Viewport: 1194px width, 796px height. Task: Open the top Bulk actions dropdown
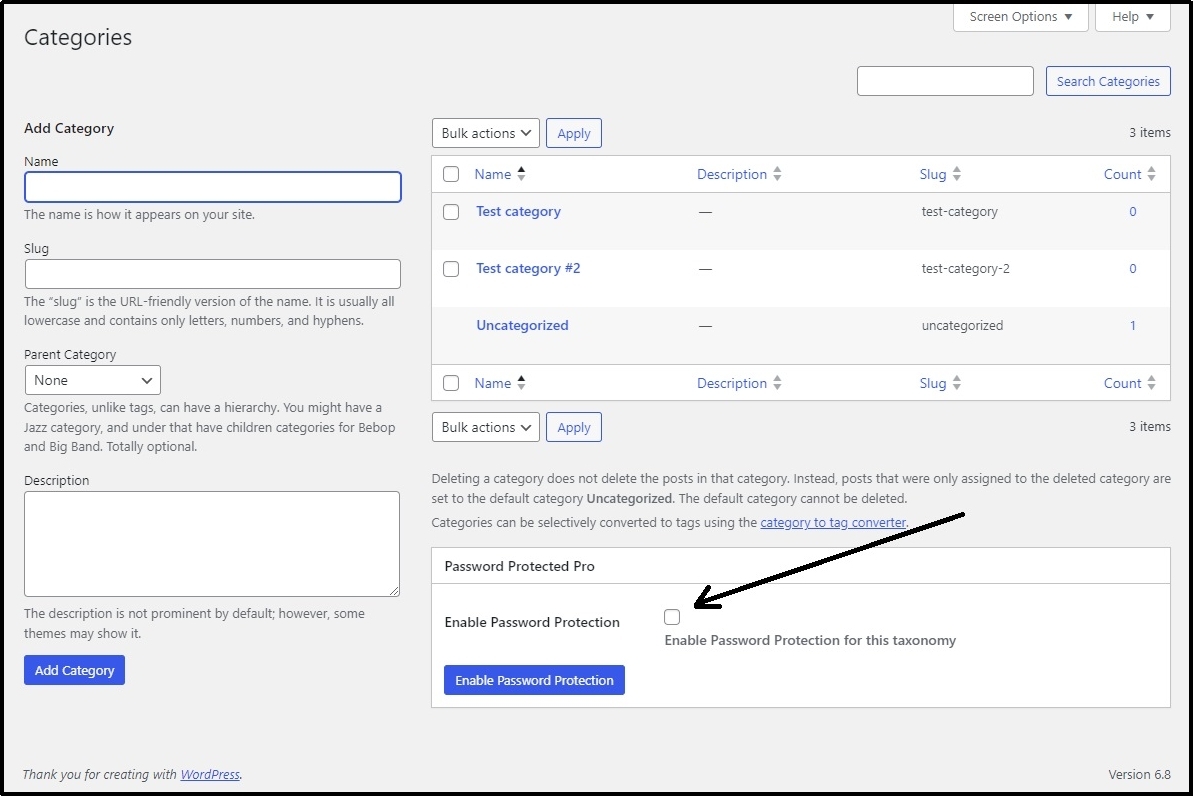pyautogui.click(x=485, y=132)
